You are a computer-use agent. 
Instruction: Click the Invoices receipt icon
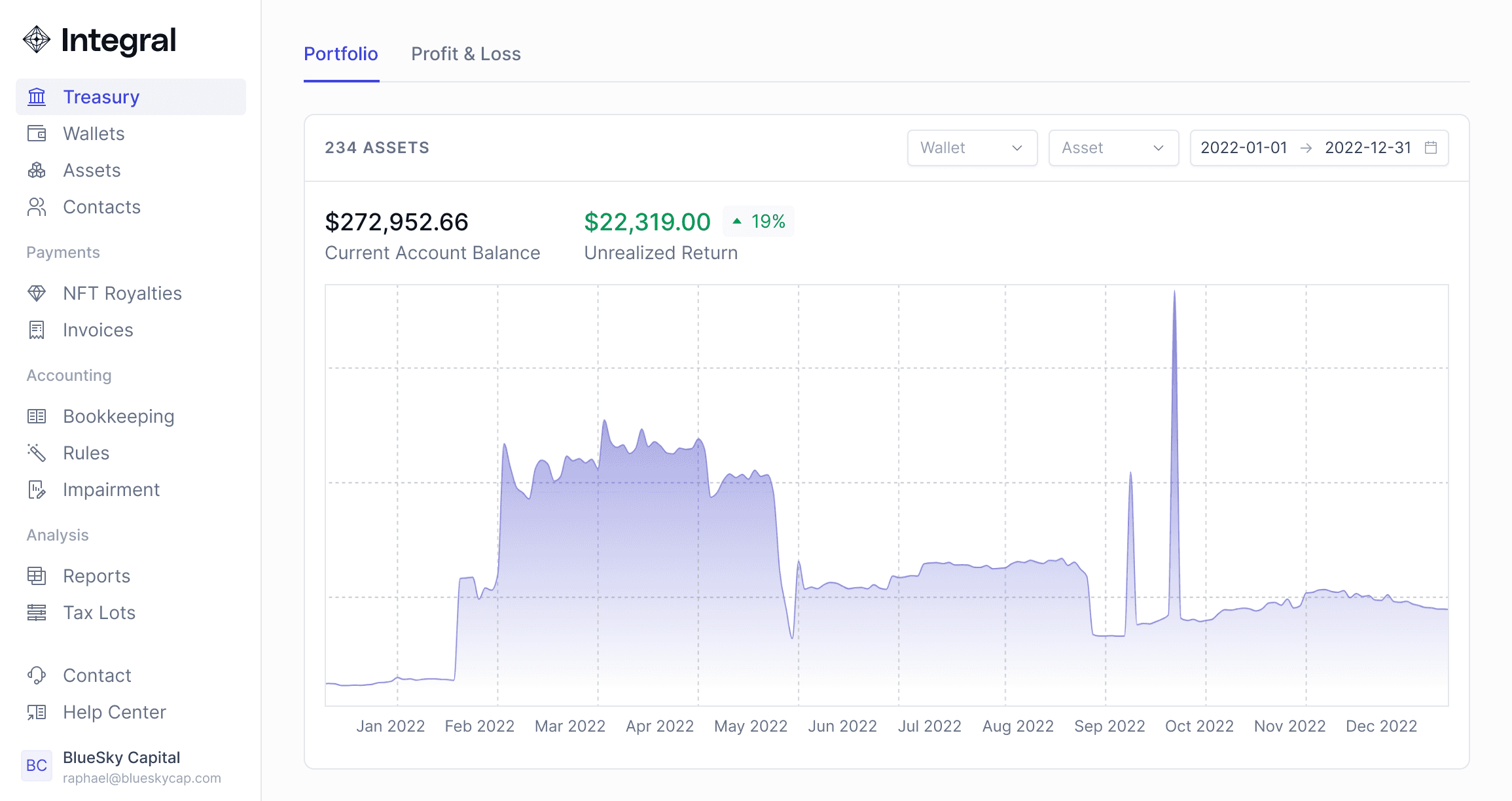pyautogui.click(x=37, y=330)
